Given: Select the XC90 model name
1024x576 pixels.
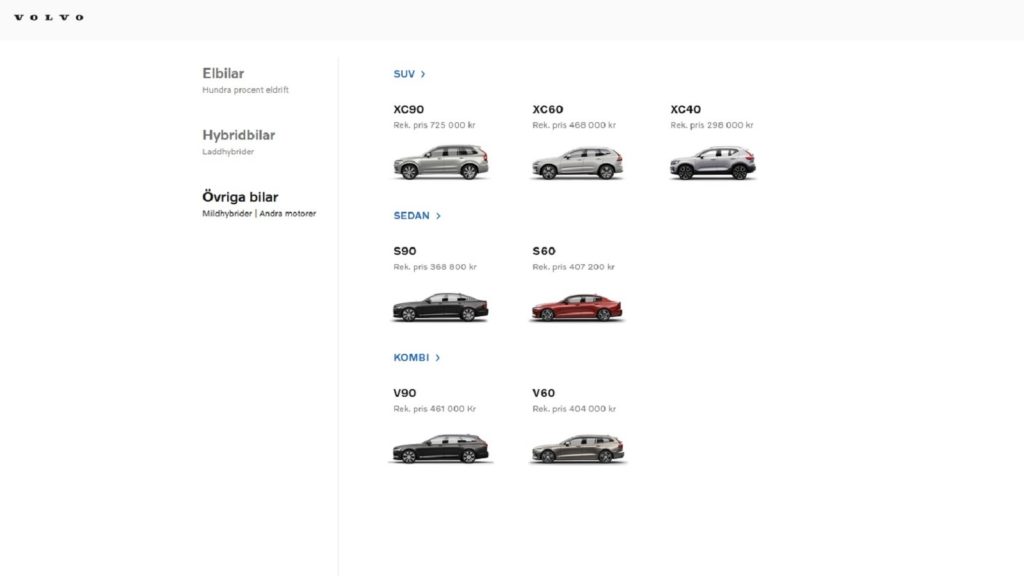Looking at the screenshot, I should 408,109.
